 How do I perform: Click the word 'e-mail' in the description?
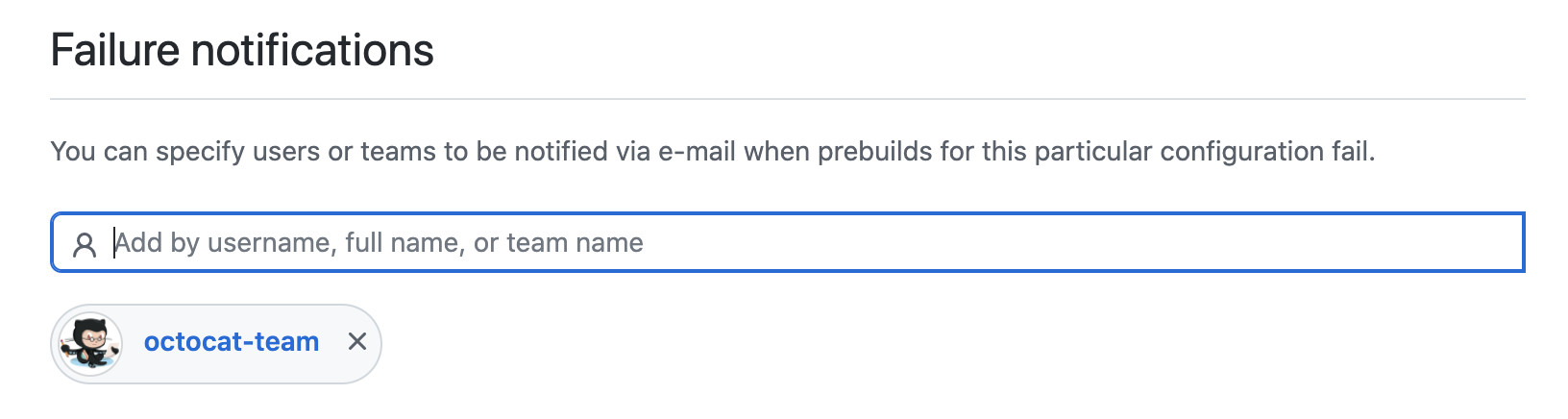pos(698,152)
